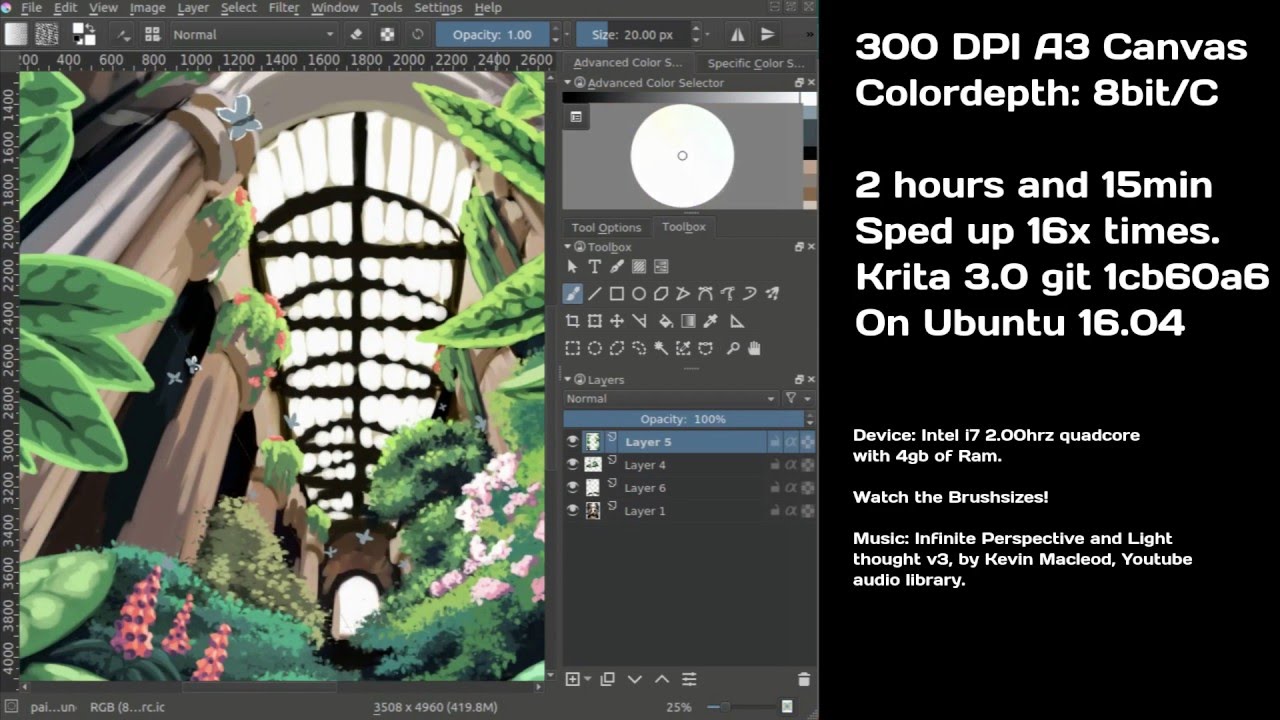Open the File menu
Screen dimensions: 1280x720
tap(31, 8)
